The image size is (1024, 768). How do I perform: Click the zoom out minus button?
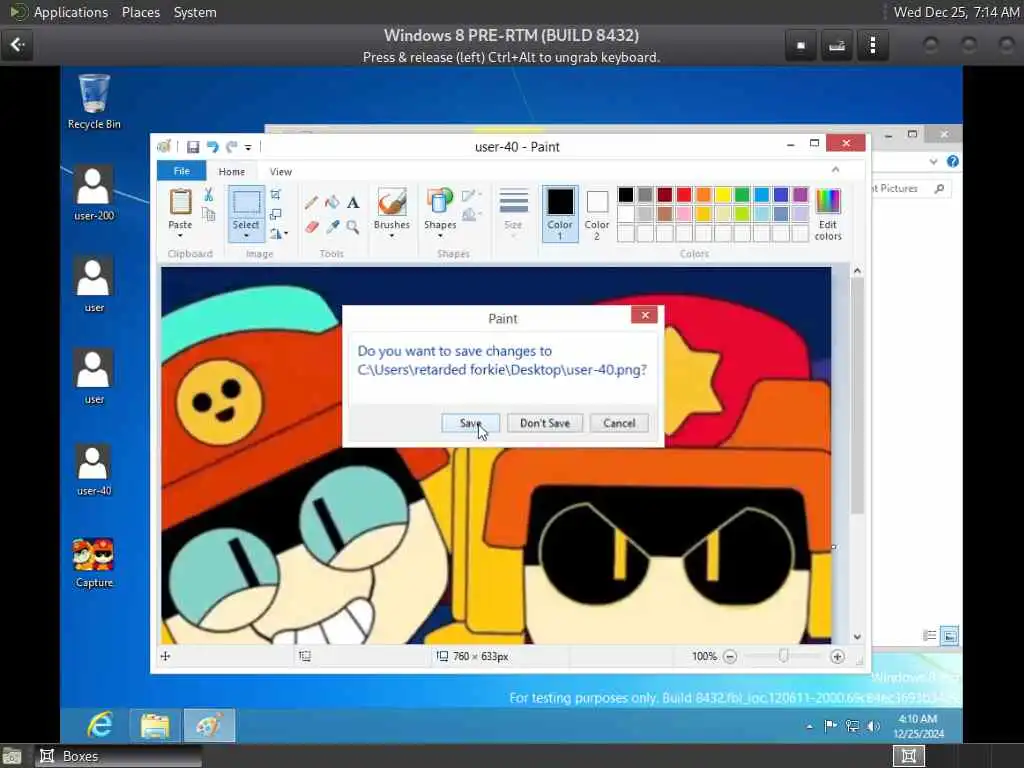(x=730, y=656)
